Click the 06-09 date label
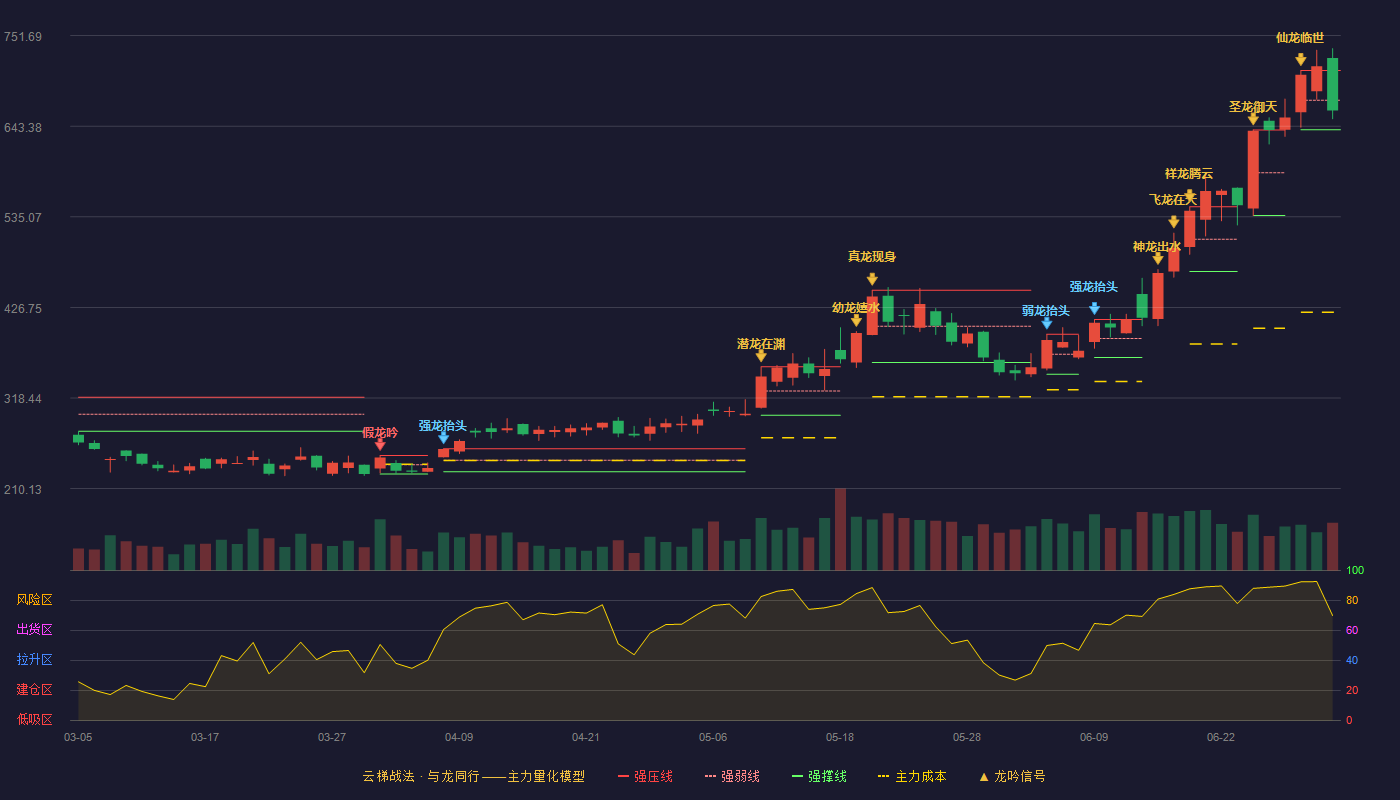Viewport: 1400px width, 800px height. 1094,737
